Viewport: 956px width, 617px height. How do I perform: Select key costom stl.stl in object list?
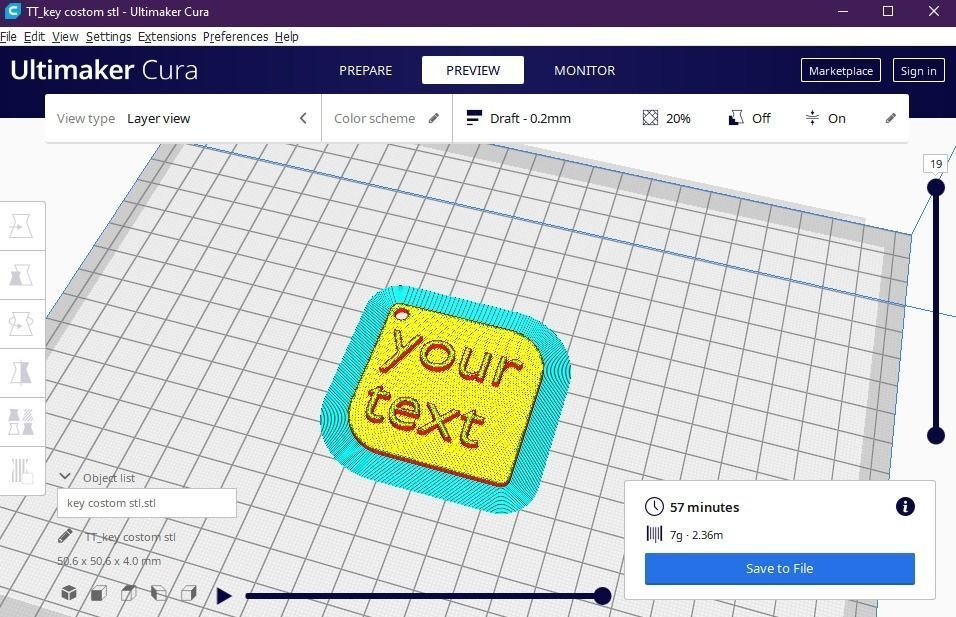147,503
